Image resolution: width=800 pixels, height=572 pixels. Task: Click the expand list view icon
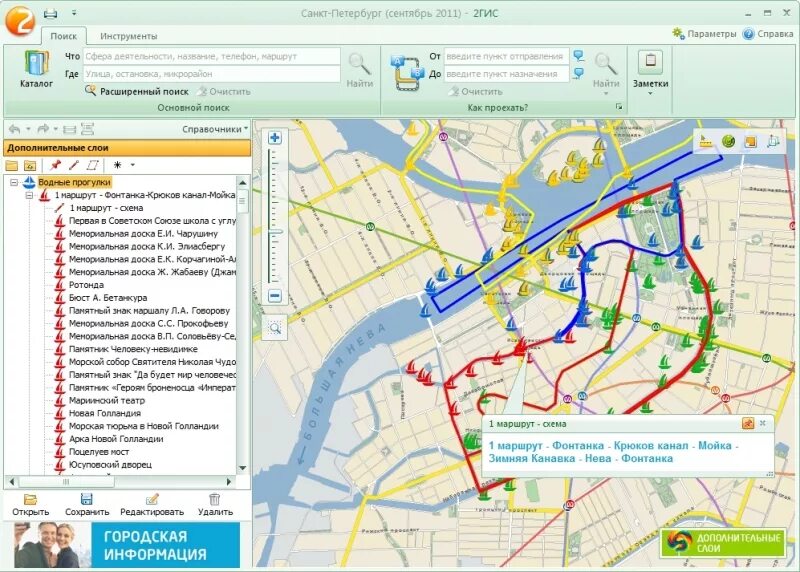(x=87, y=129)
